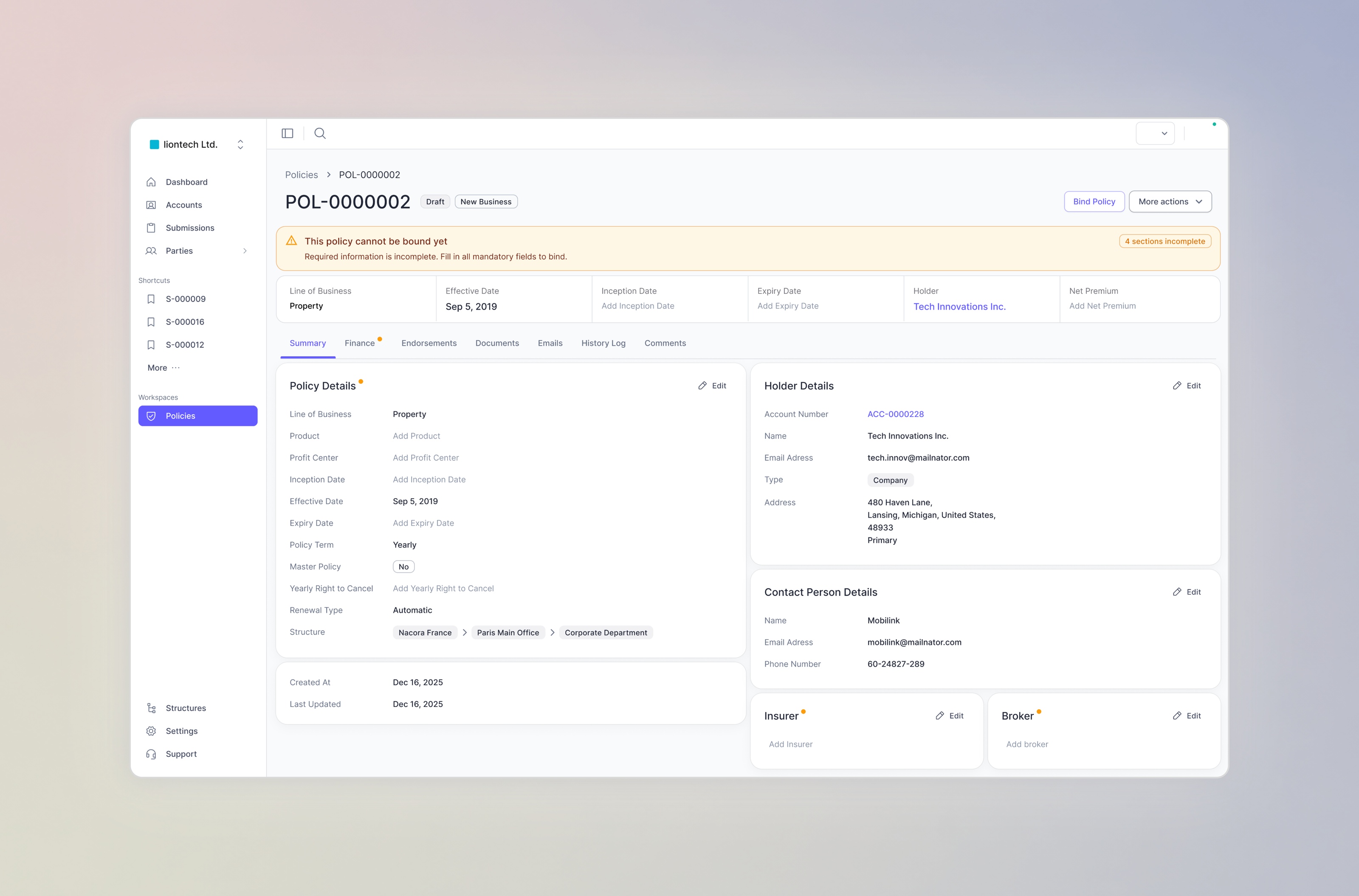Open the Tech Innovations Inc. holder link
The height and width of the screenshot is (896, 1359).
tap(959, 306)
